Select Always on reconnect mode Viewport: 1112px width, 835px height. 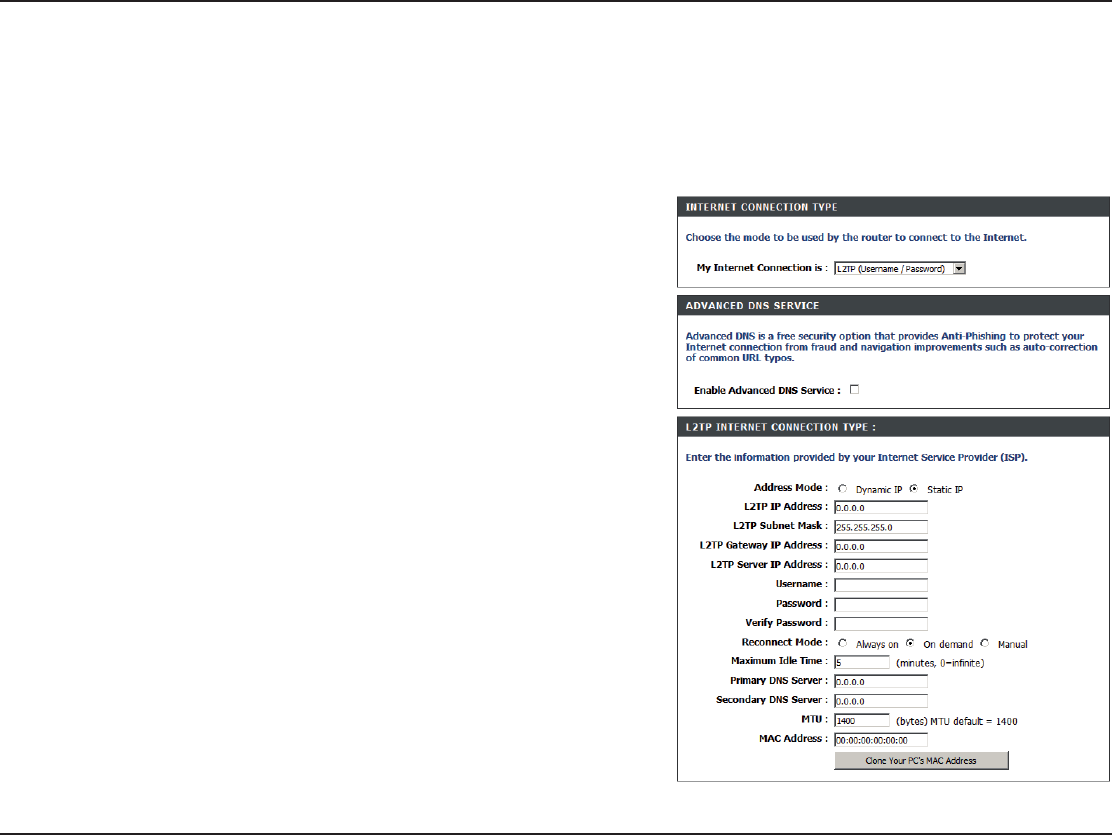pyautogui.click(x=843, y=643)
